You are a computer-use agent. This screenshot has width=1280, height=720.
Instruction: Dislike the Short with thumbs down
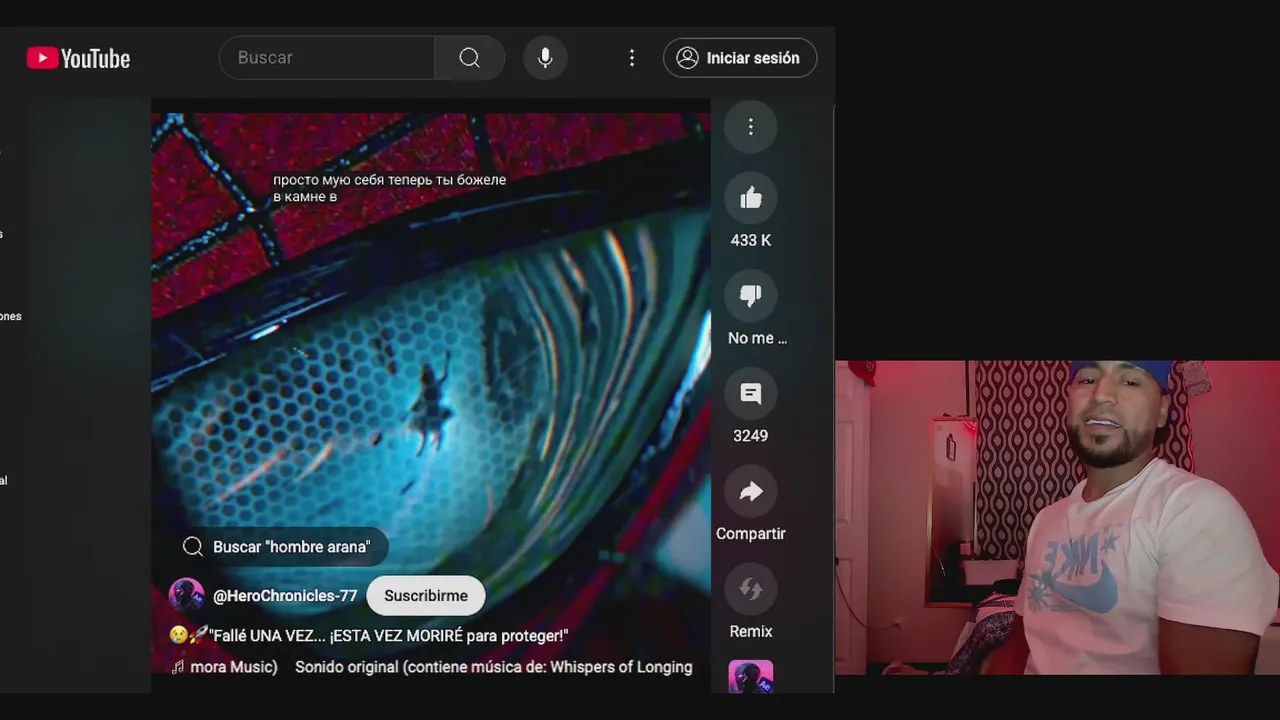[751, 295]
